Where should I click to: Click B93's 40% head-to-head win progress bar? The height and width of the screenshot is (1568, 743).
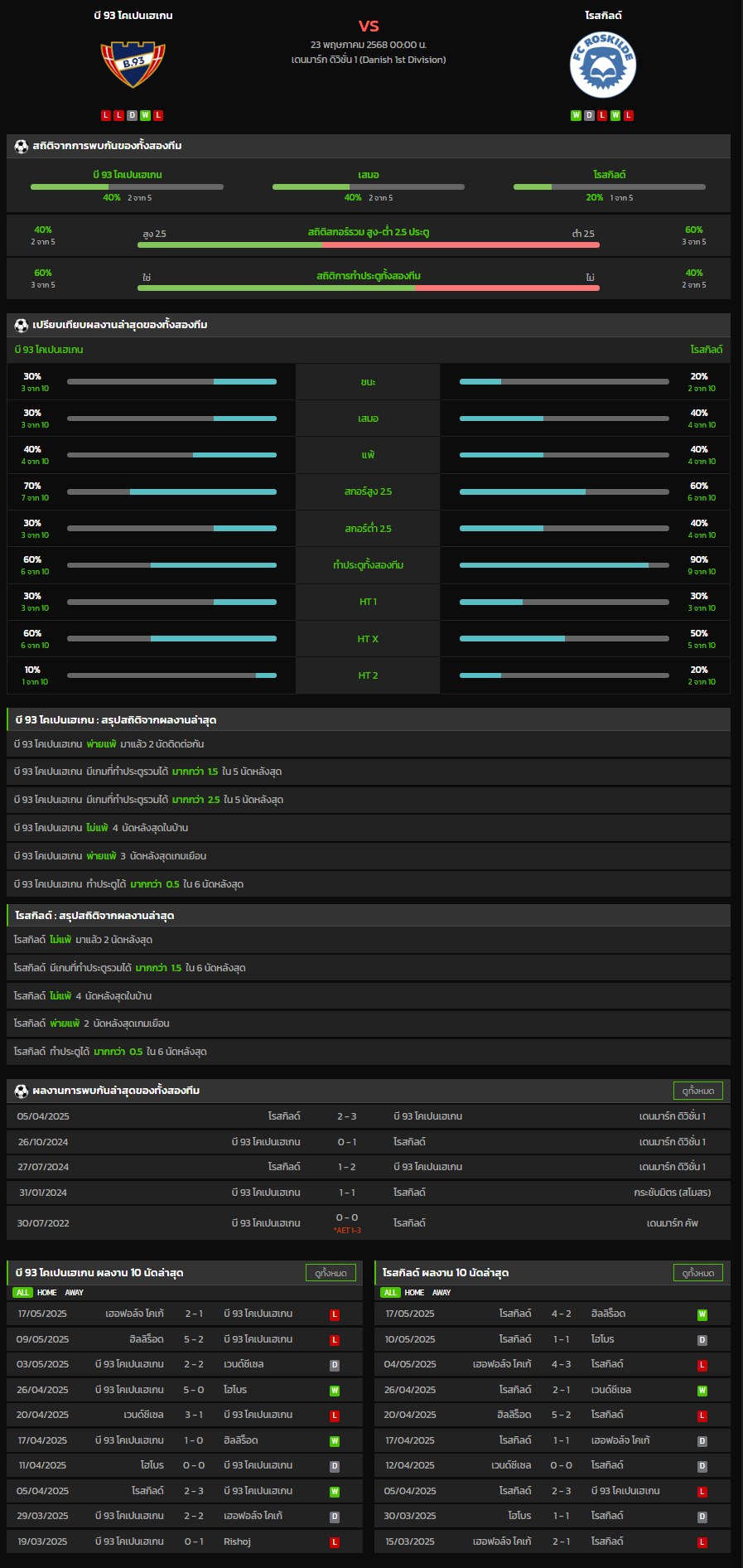127,187
